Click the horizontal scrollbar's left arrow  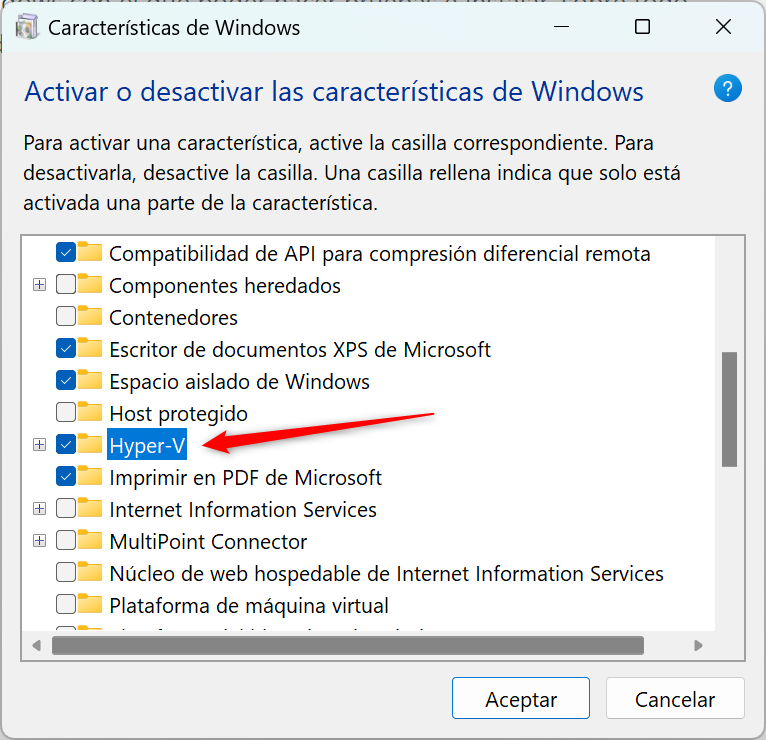(36, 645)
